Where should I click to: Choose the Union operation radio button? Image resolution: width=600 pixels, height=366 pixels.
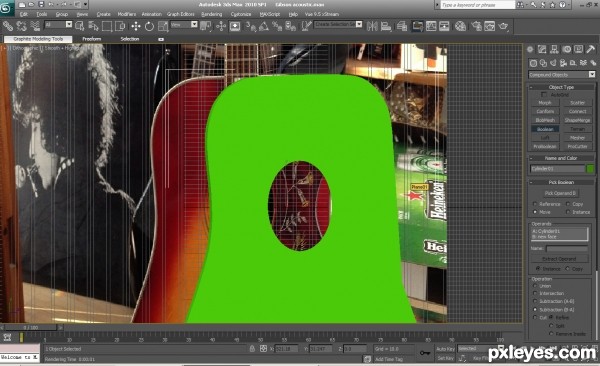point(535,286)
